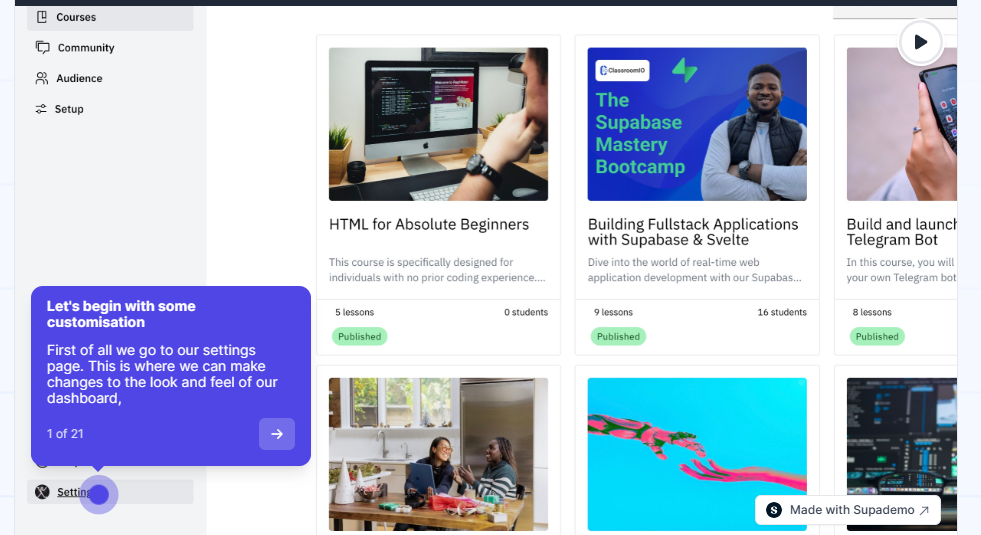This screenshot has height=535, width=981.
Task: Click the Audience people icon
Action: 42,78
